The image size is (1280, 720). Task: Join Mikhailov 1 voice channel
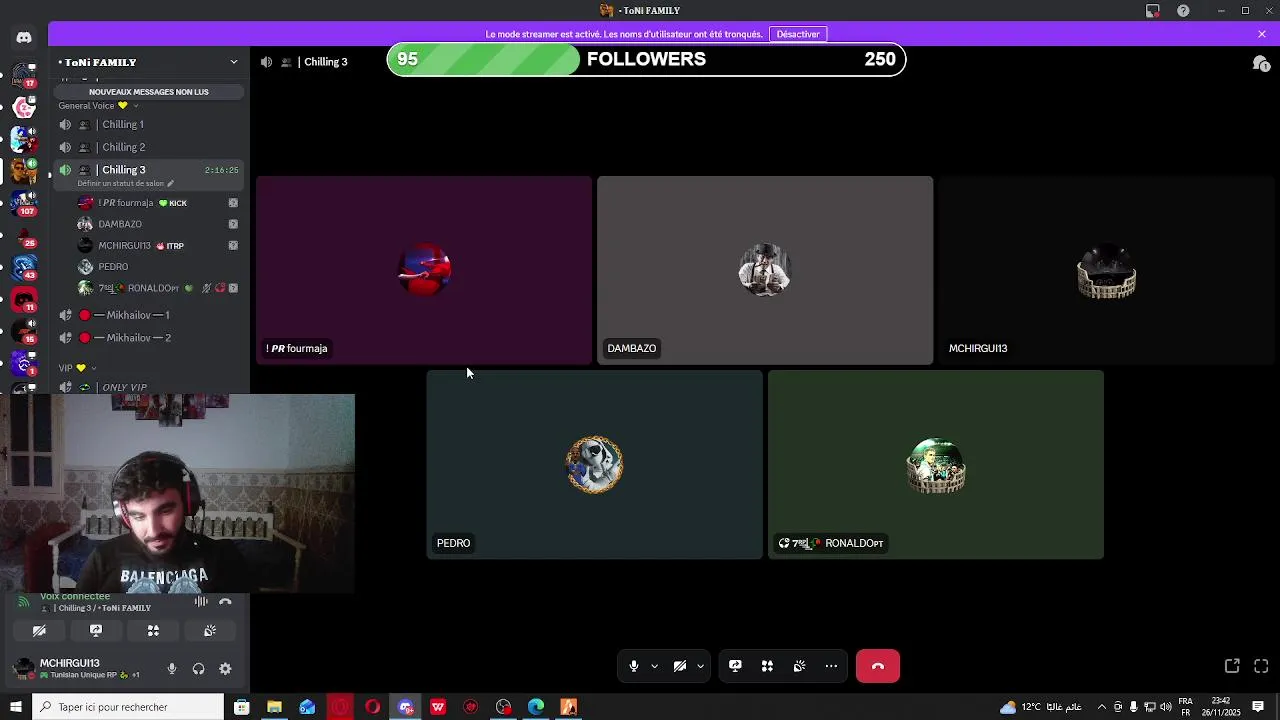[150, 315]
